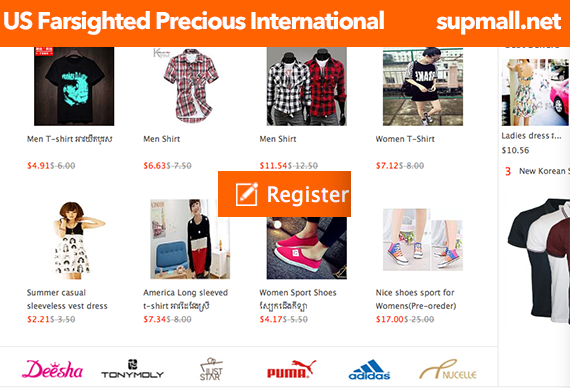Screen dimensions: 570x388
Task: Open Nice shoes sport for Womens listing
Action: 416,299
